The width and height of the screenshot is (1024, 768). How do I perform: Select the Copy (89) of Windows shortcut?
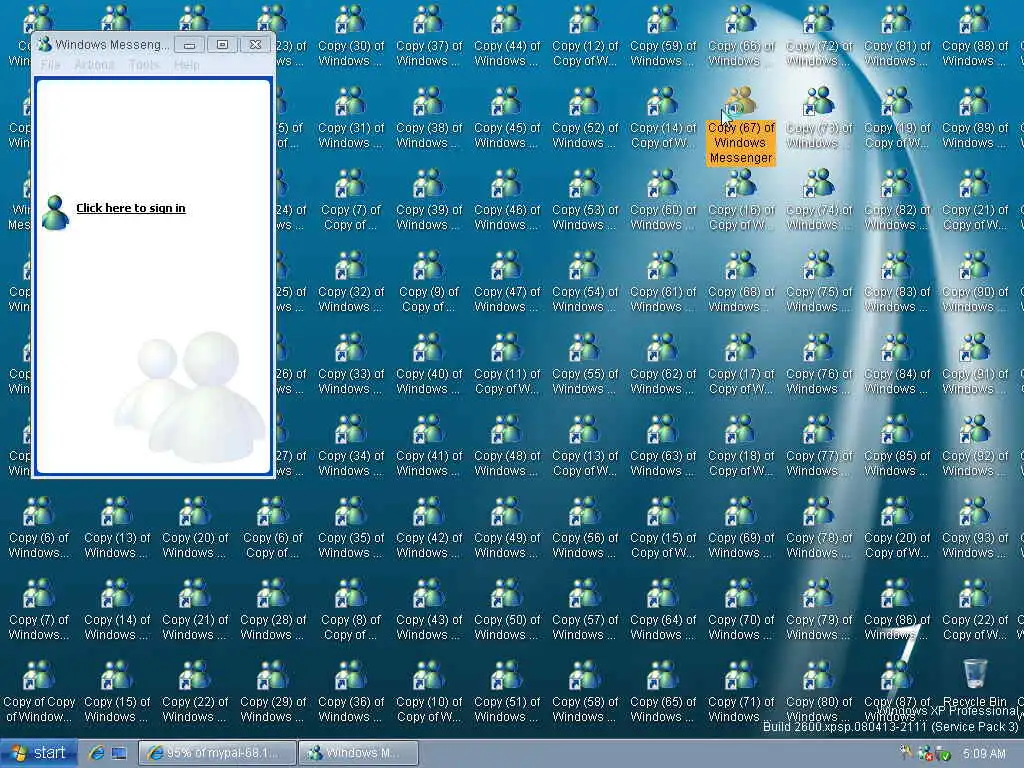coord(975,118)
